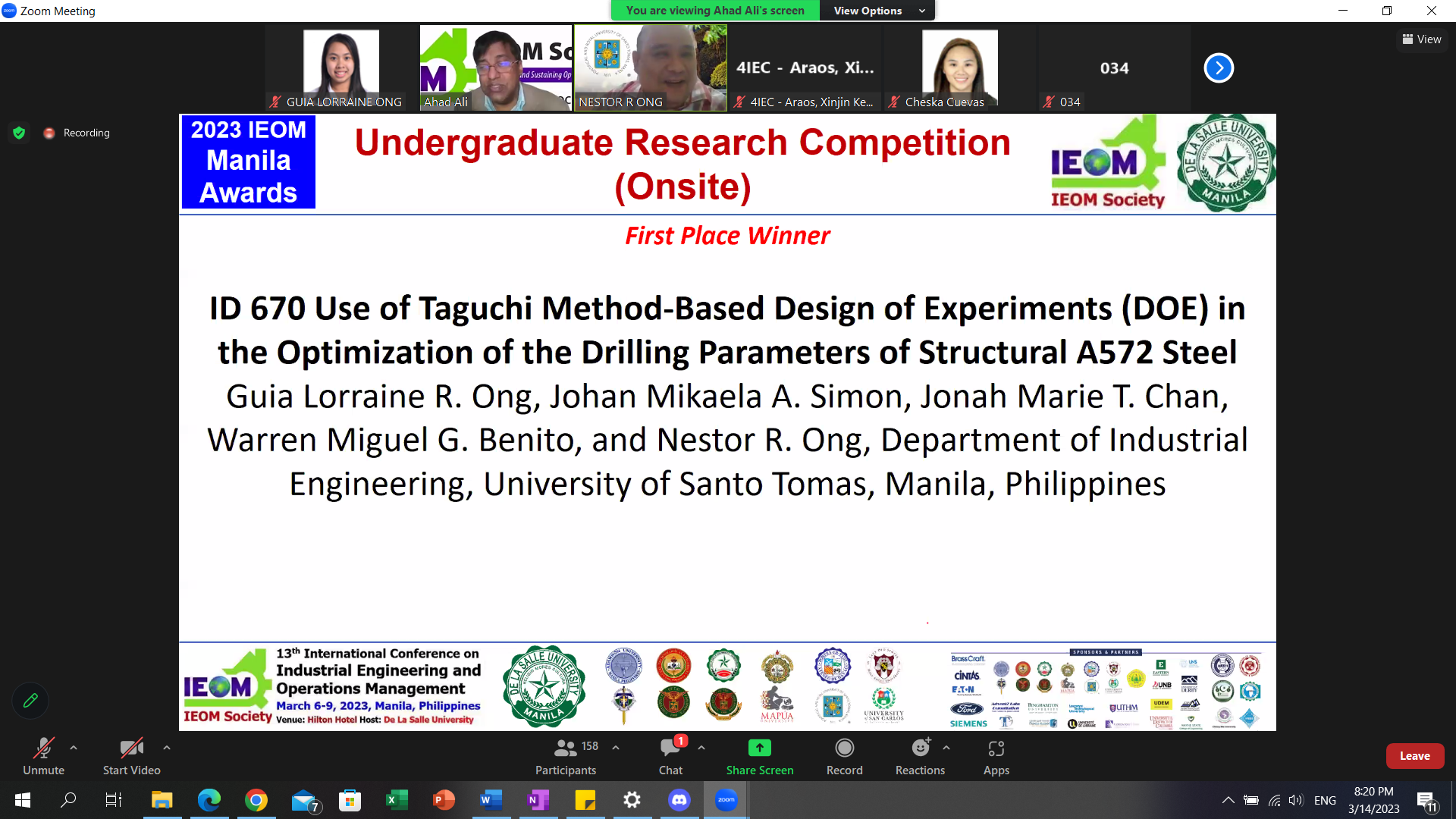
Task: Open the Reactions menu
Action: 920,757
